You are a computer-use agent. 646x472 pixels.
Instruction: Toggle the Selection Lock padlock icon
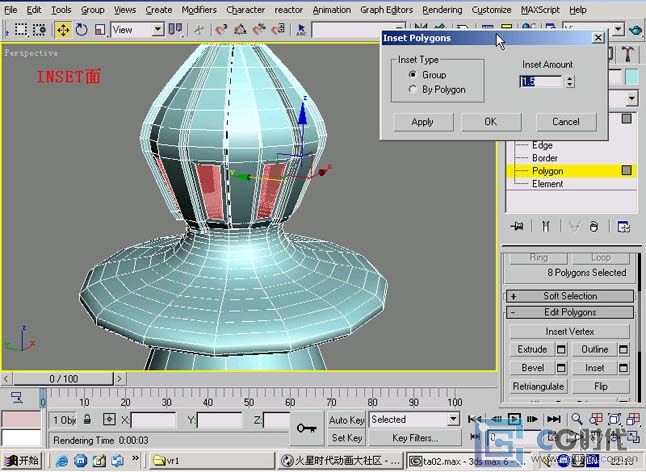coord(87,419)
